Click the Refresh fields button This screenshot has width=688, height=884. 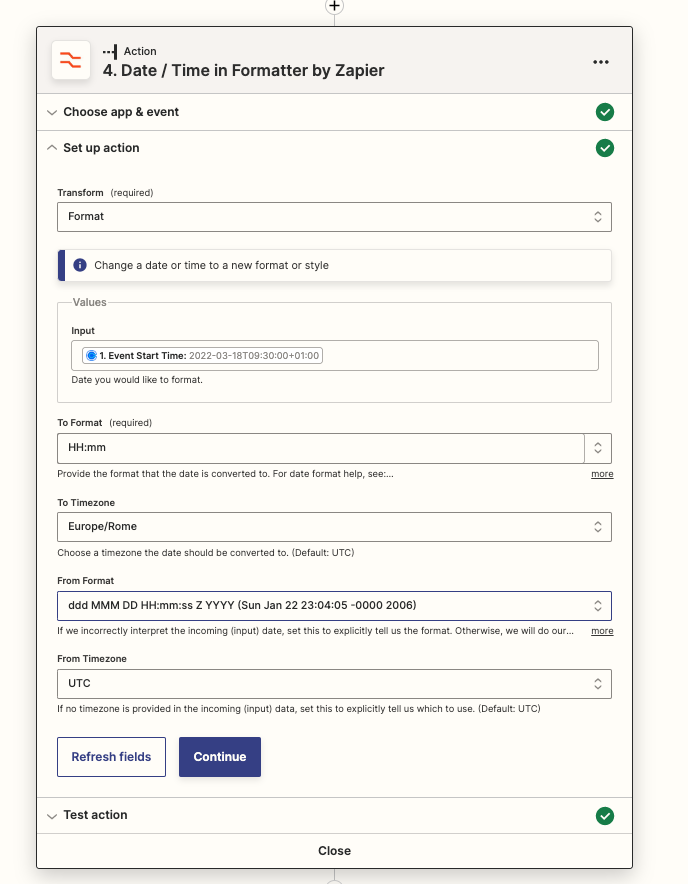[x=111, y=757]
